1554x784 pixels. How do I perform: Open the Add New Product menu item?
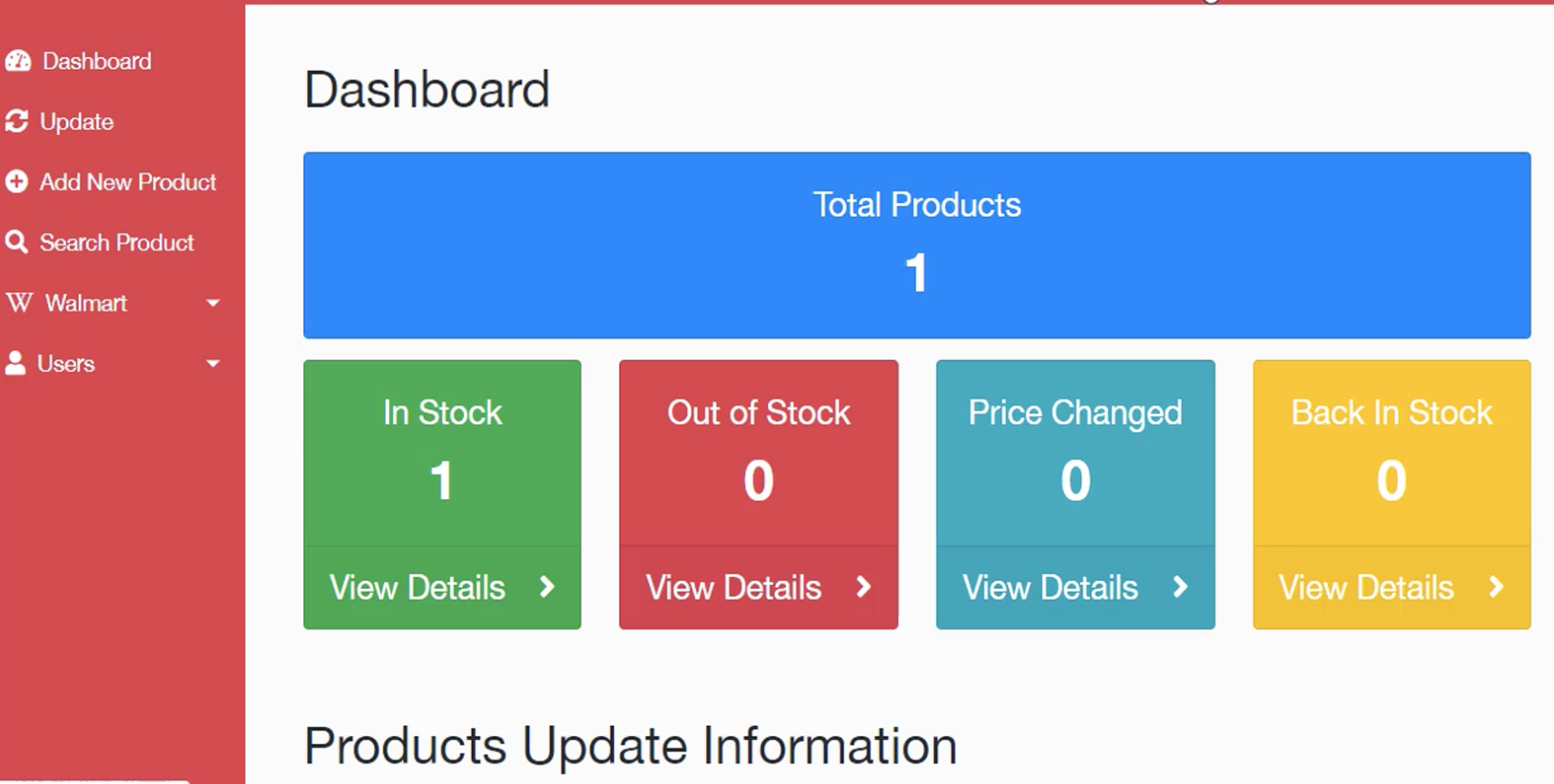(x=128, y=181)
